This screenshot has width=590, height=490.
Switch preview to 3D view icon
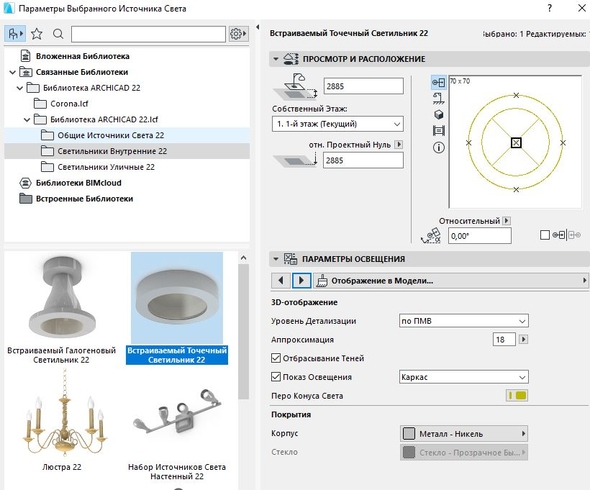point(438,114)
